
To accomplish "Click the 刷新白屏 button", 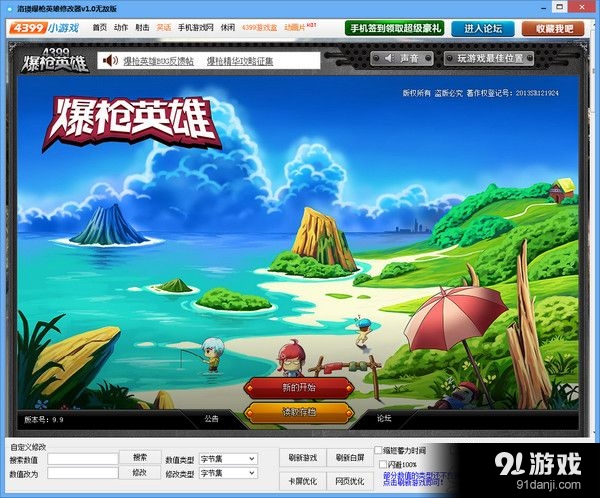I will point(350,458).
